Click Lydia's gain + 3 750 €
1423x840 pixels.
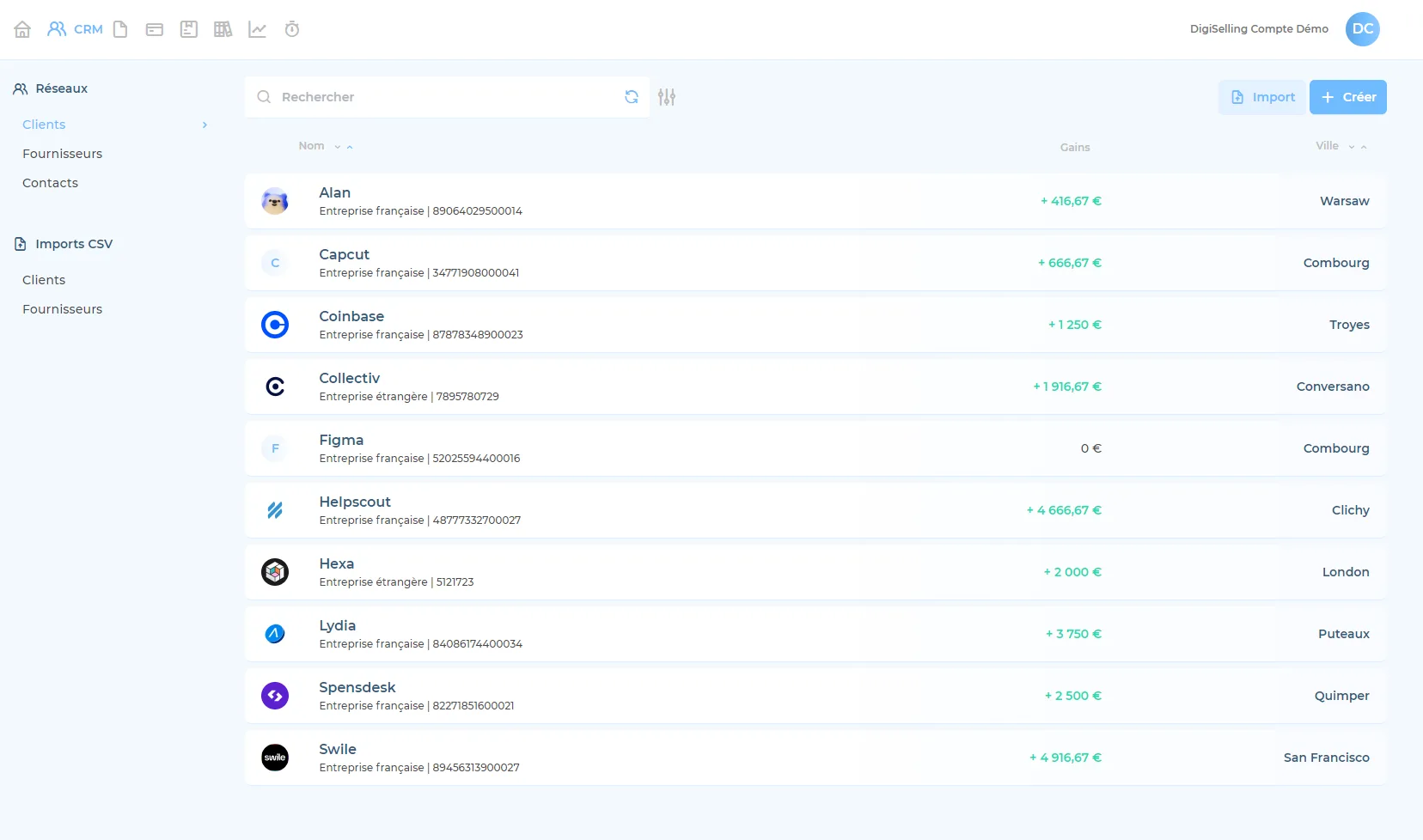tap(1073, 634)
